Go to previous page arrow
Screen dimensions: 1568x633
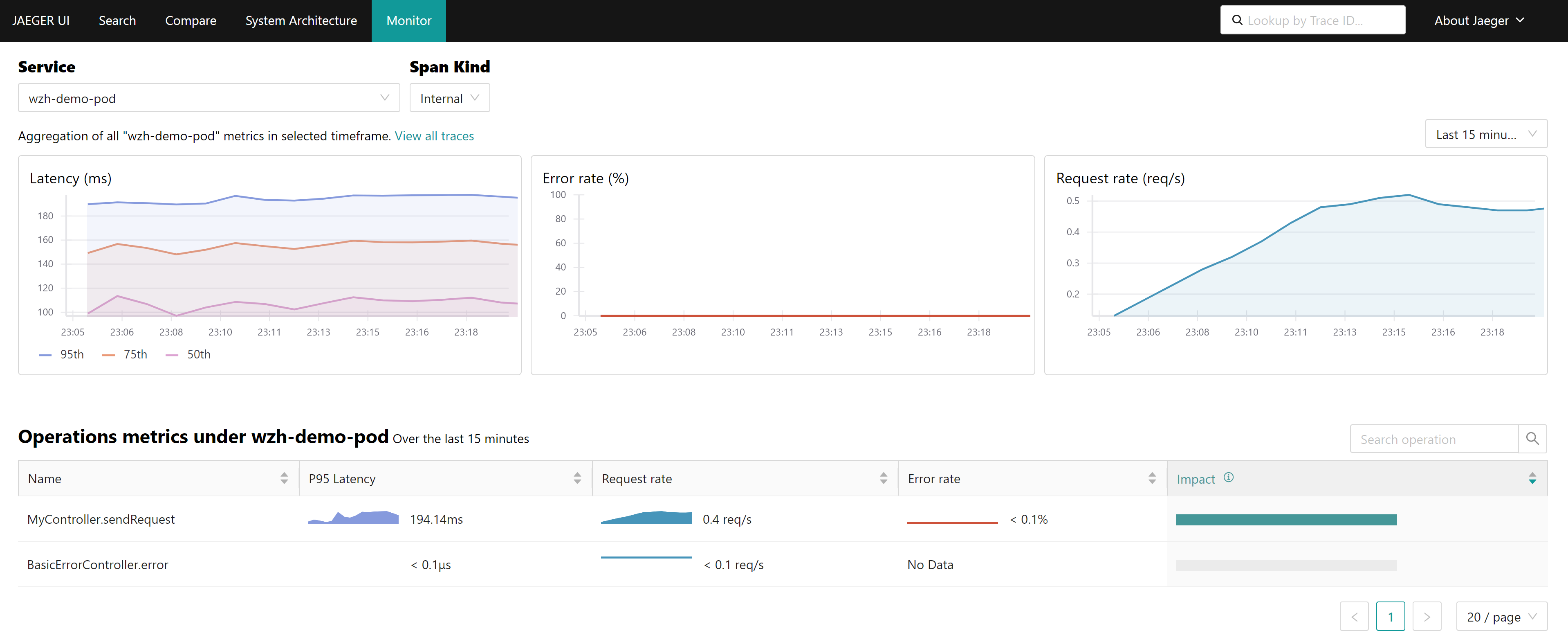[x=1354, y=617]
